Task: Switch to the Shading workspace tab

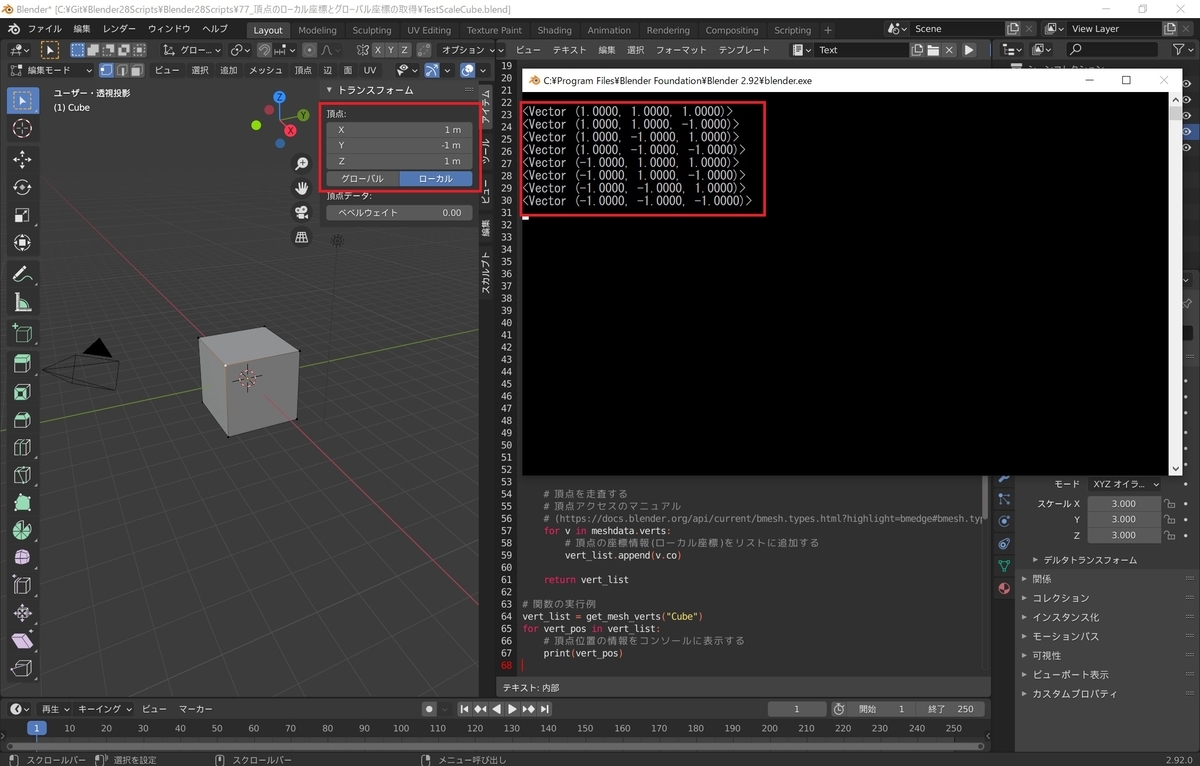Action: 554,30
